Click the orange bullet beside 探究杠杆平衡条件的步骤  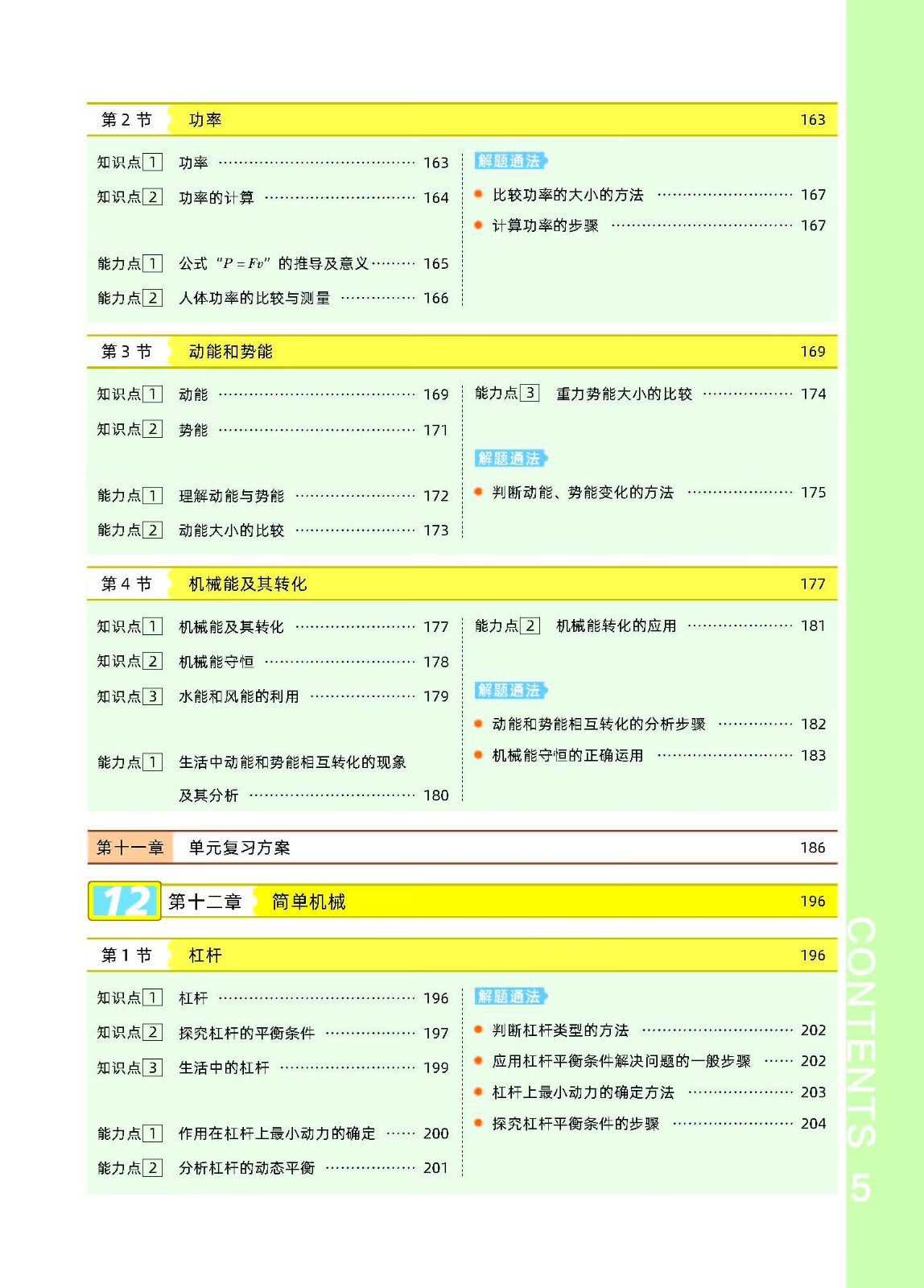pos(478,1123)
